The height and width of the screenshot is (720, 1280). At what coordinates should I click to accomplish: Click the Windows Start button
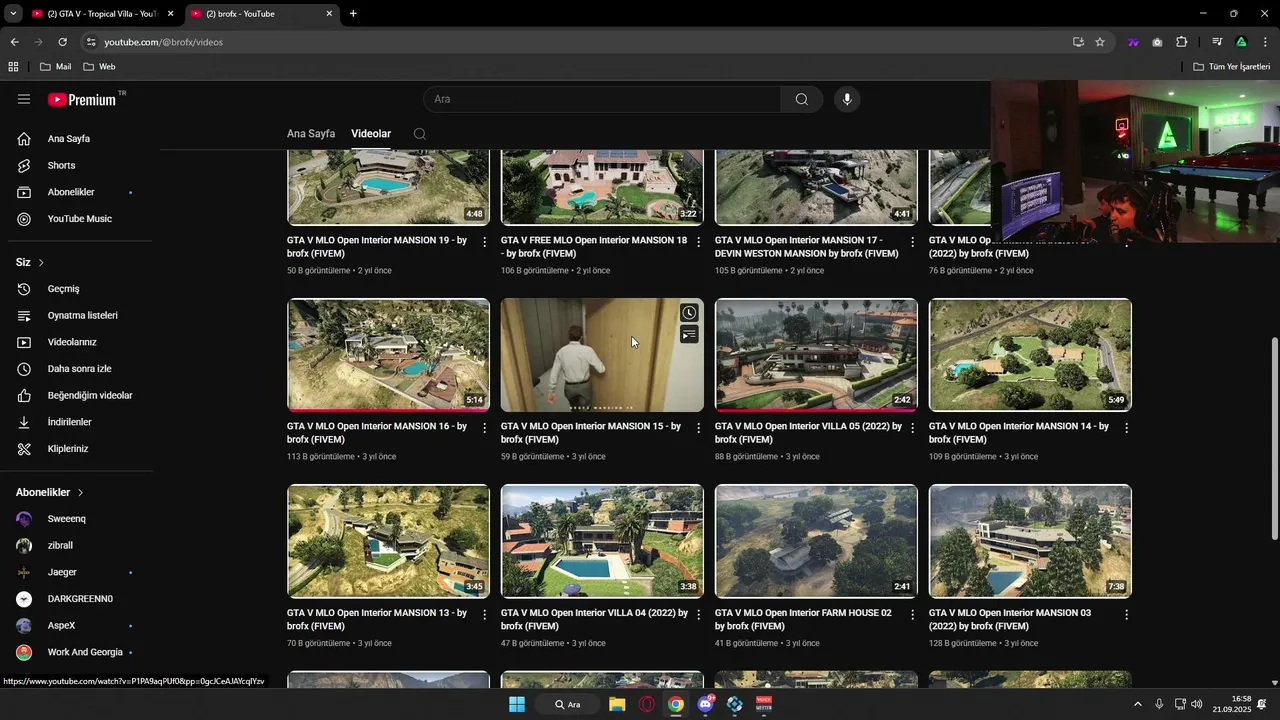(517, 704)
